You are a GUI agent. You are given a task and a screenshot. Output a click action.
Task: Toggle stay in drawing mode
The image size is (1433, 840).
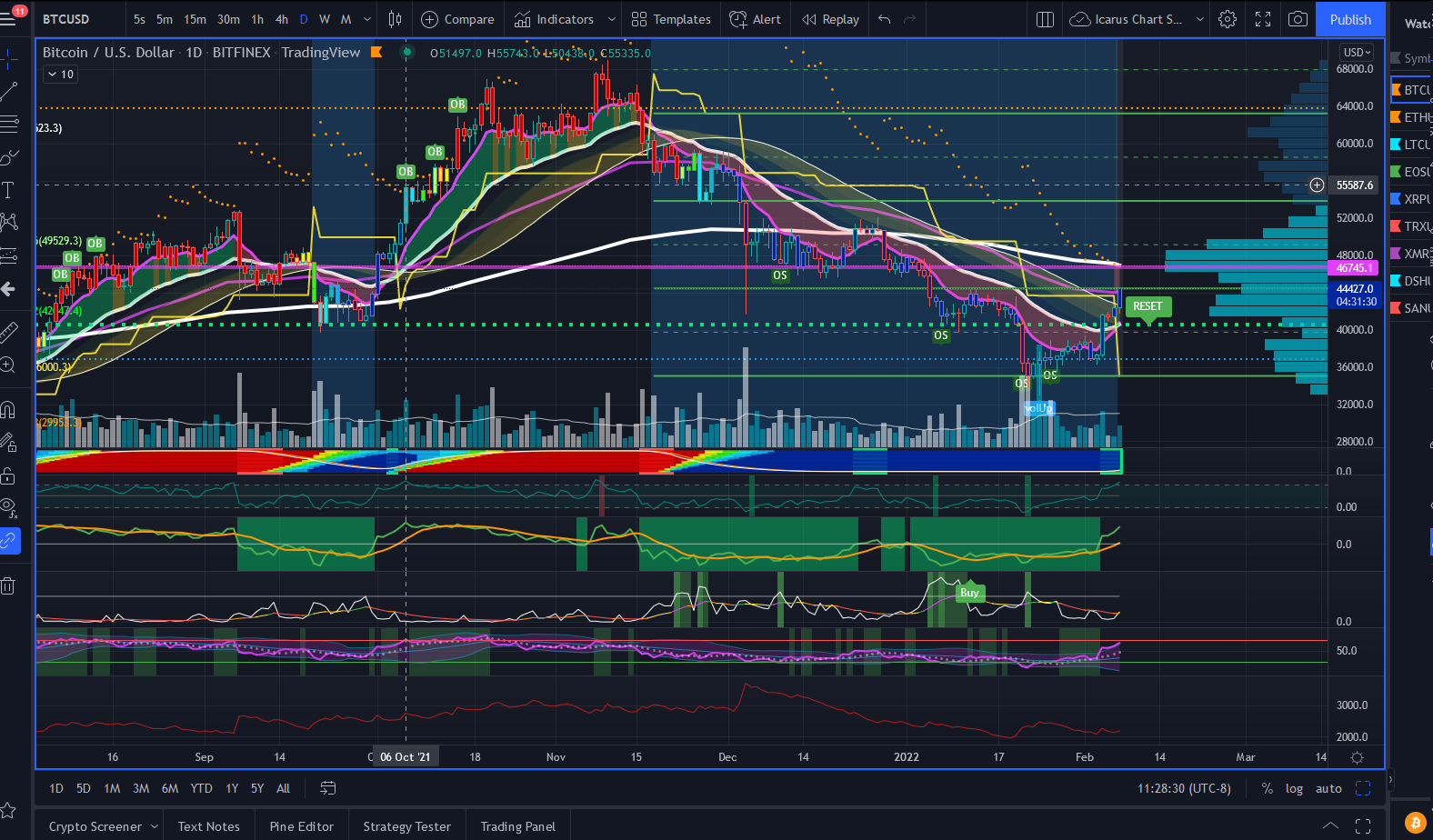click(9, 443)
